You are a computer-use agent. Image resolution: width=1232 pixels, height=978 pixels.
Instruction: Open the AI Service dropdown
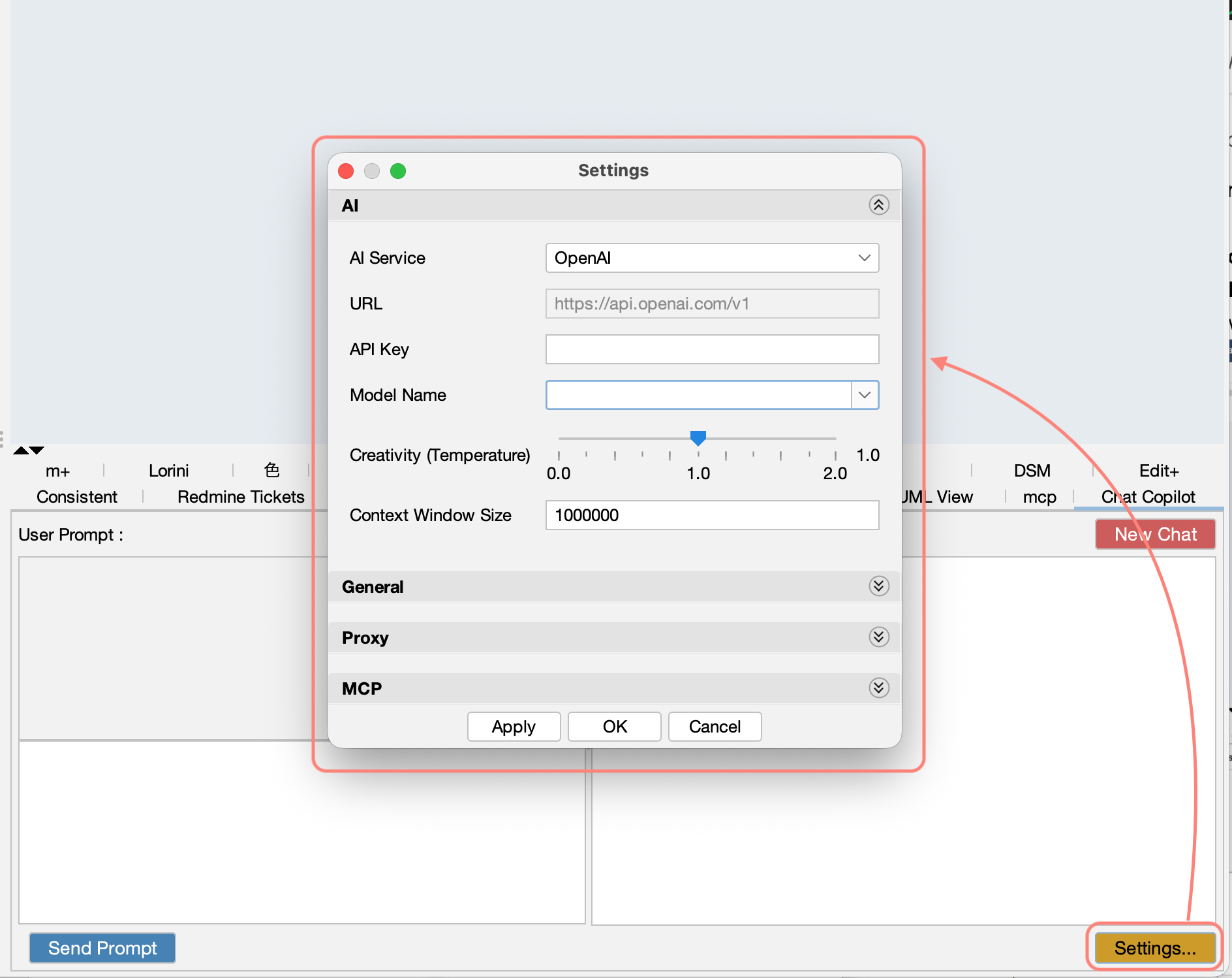point(711,258)
